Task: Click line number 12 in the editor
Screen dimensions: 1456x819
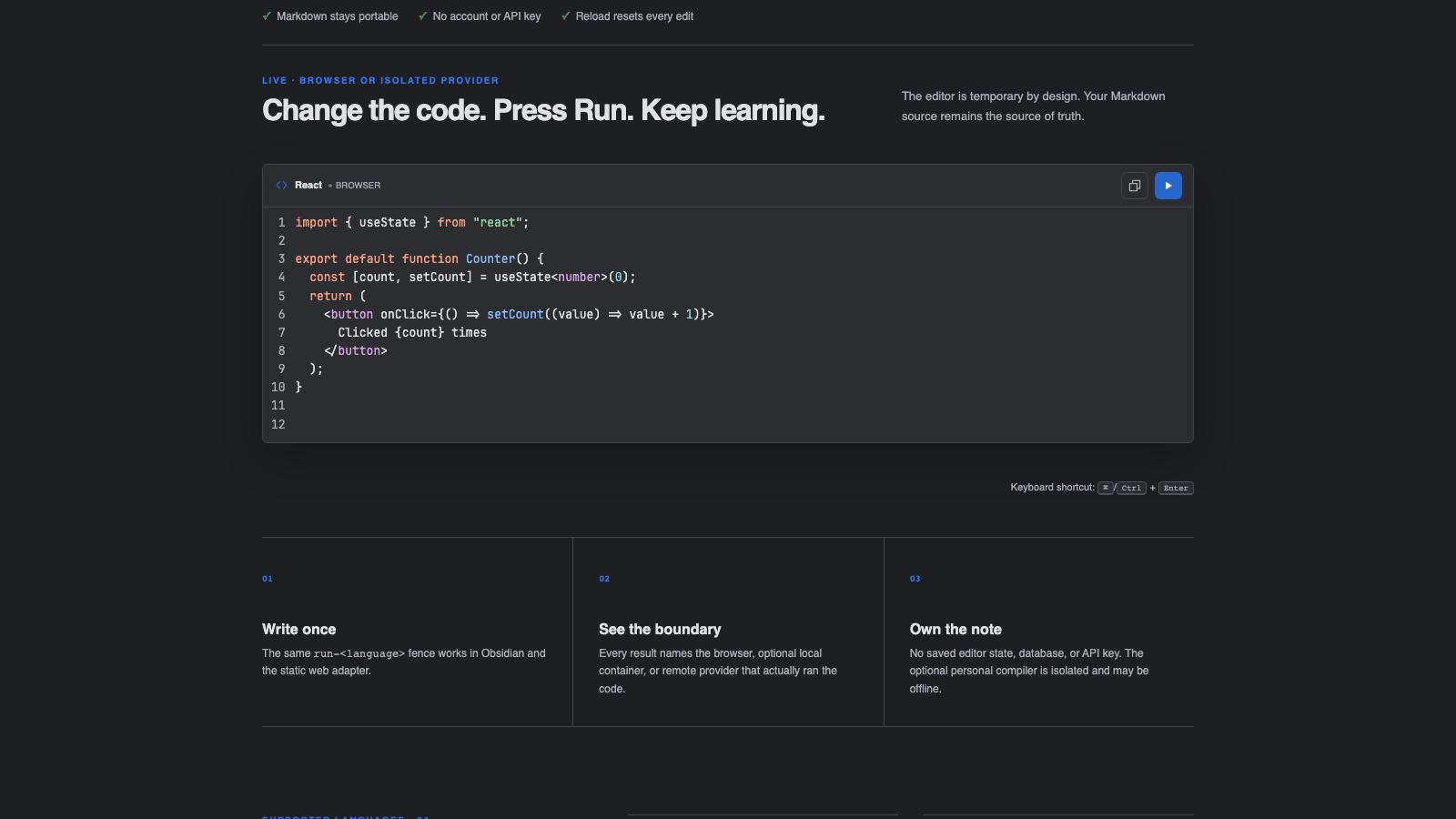Action: (278, 424)
